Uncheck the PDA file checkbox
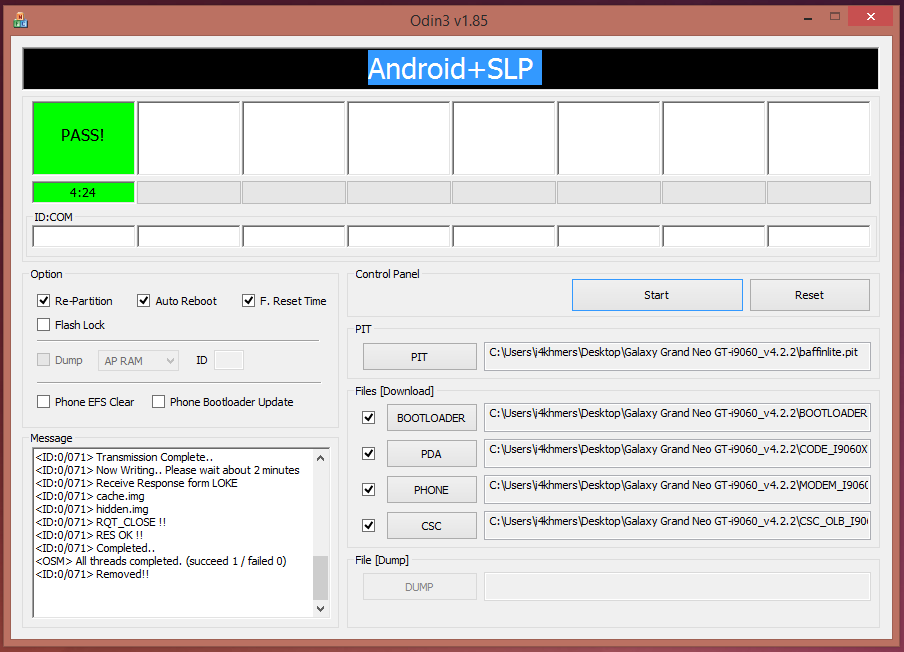This screenshot has width=904, height=652. 368,454
